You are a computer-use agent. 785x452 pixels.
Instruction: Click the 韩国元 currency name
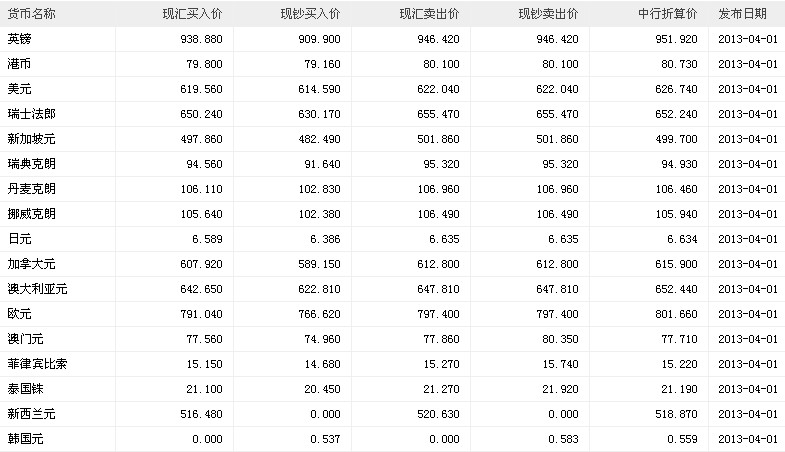pyautogui.click(x=26, y=438)
